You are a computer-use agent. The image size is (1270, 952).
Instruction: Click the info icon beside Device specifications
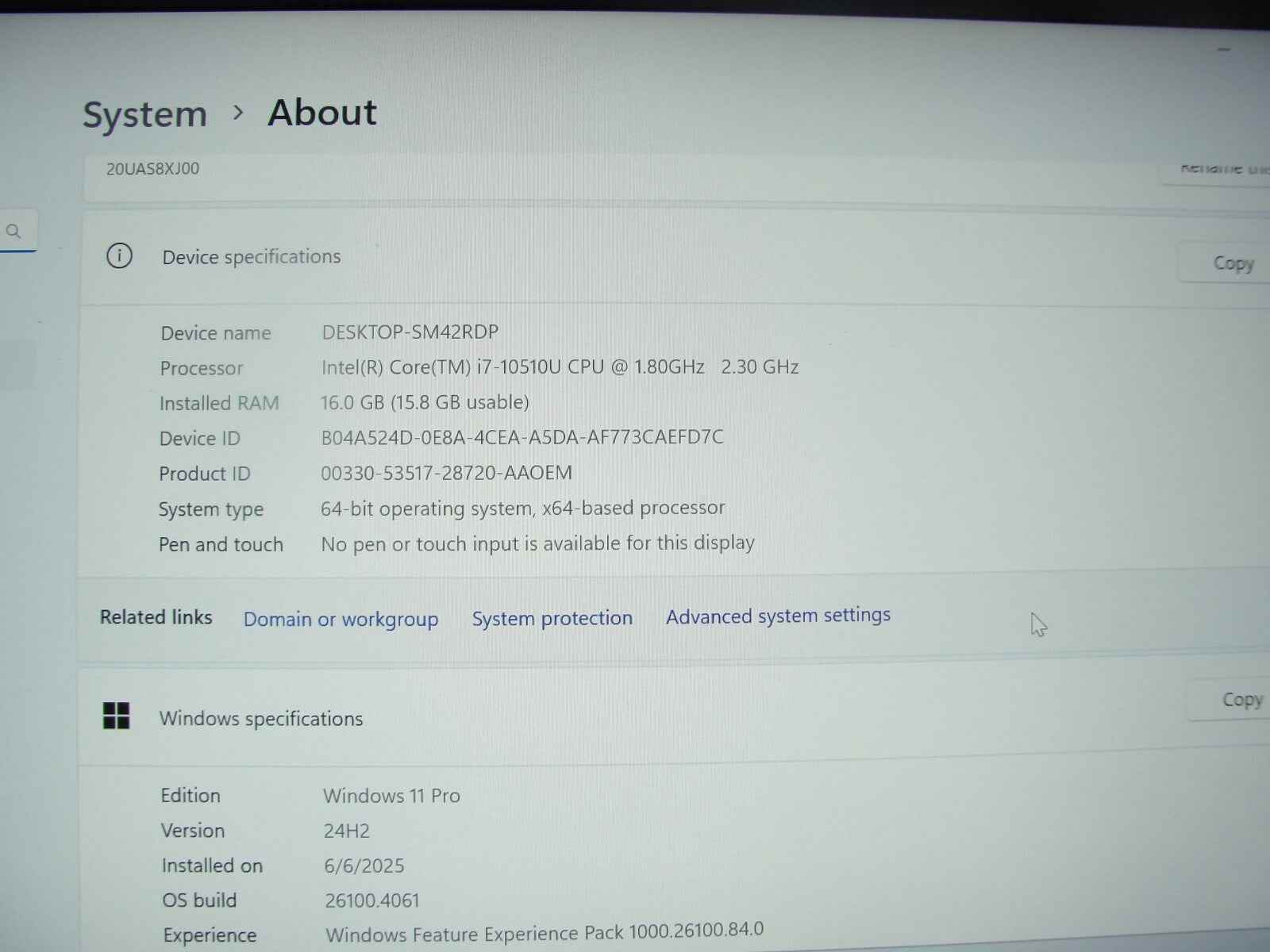coord(119,256)
